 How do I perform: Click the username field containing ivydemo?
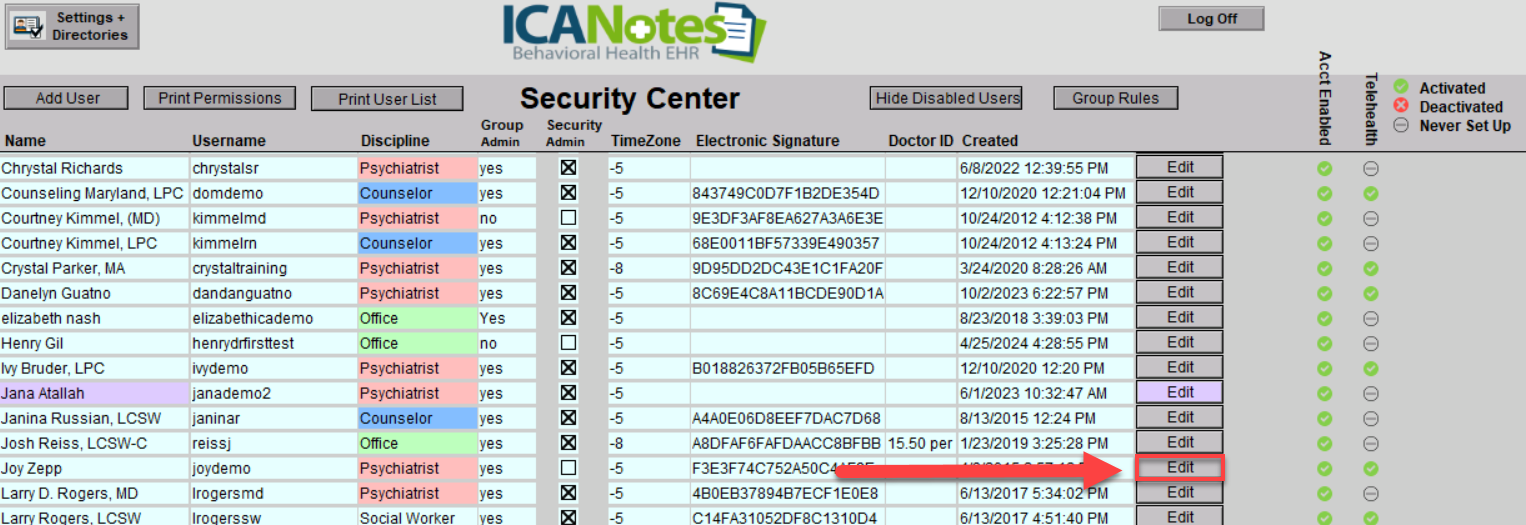click(x=272, y=368)
